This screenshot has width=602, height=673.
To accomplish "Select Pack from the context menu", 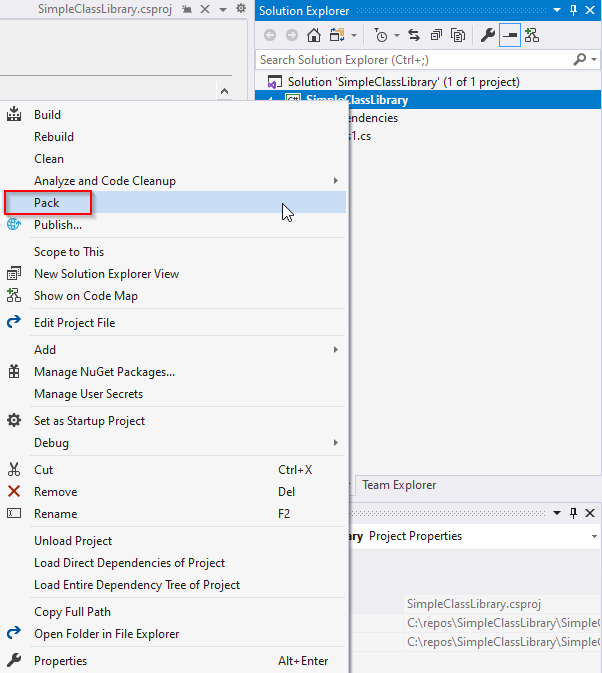I will pos(47,203).
